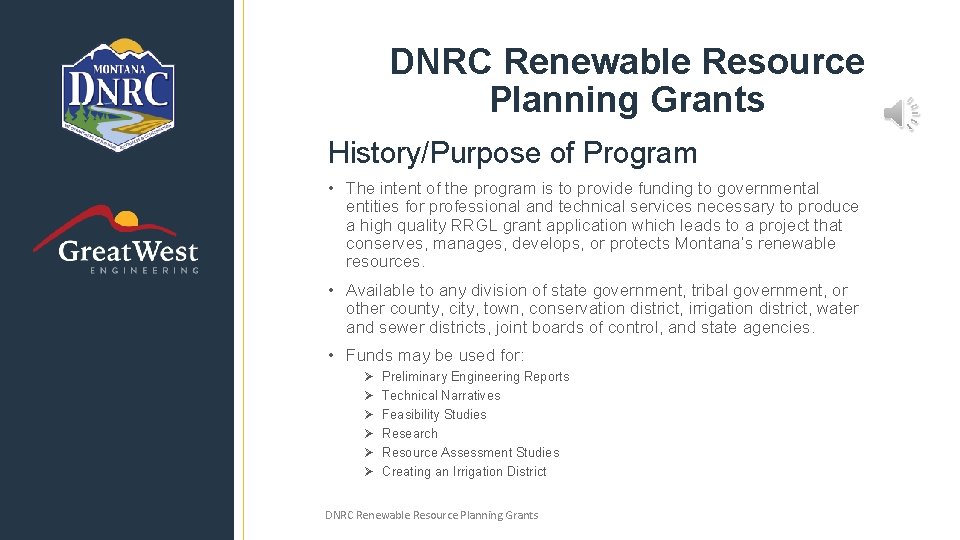Click the ENGINEERING text under Great West
This screenshot has height=540, width=960.
click(x=144, y=270)
